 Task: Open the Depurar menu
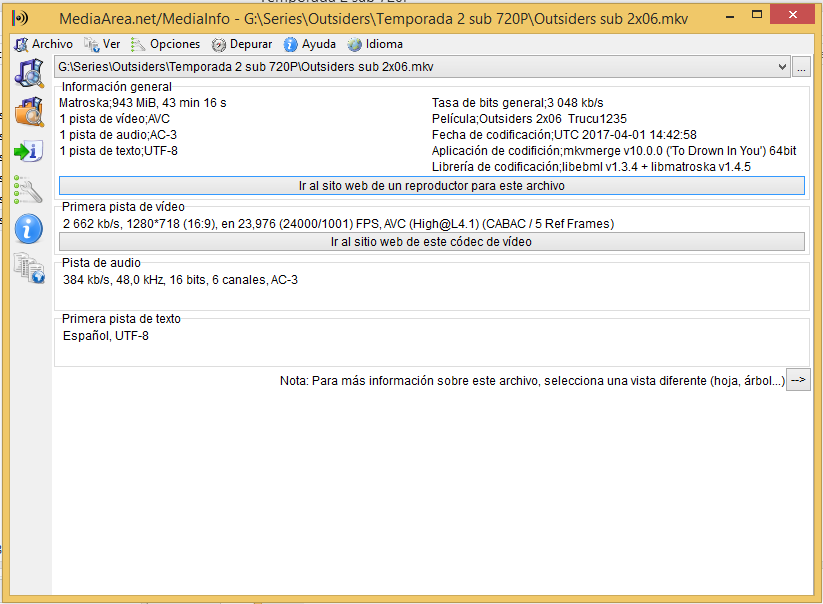[242, 44]
